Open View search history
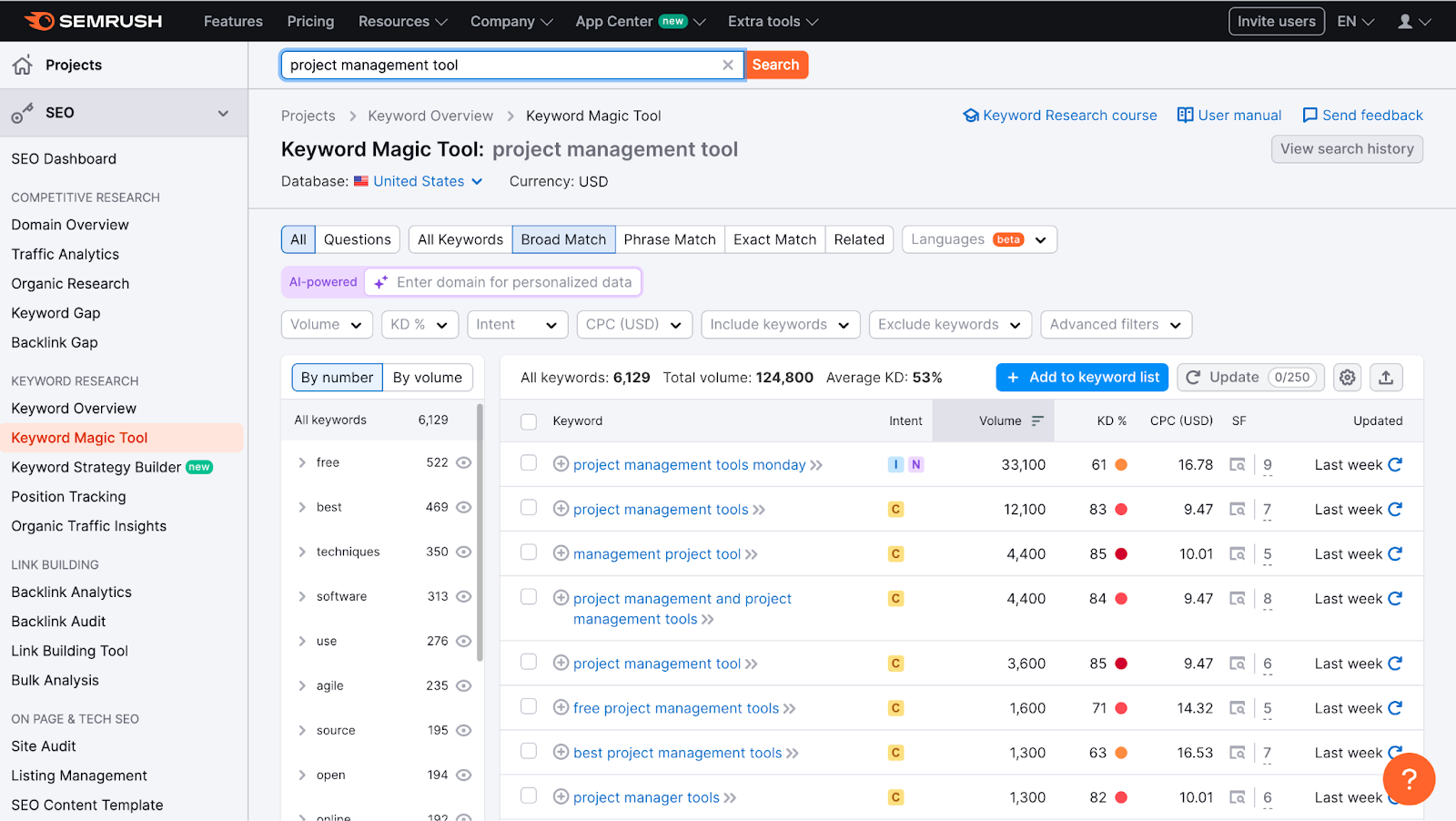 click(x=1347, y=148)
